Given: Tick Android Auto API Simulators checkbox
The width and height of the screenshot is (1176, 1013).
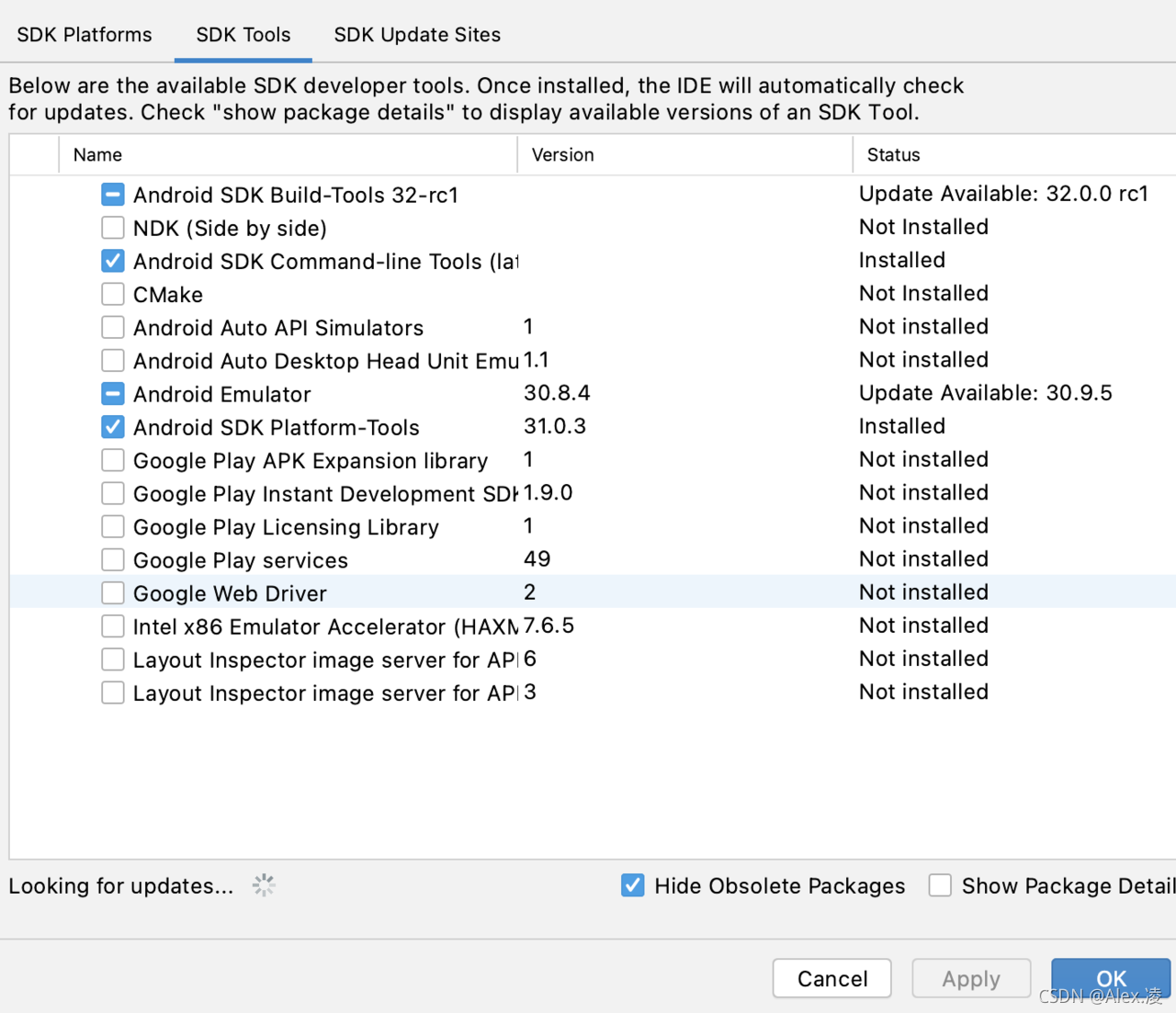Looking at the screenshot, I should [x=113, y=327].
